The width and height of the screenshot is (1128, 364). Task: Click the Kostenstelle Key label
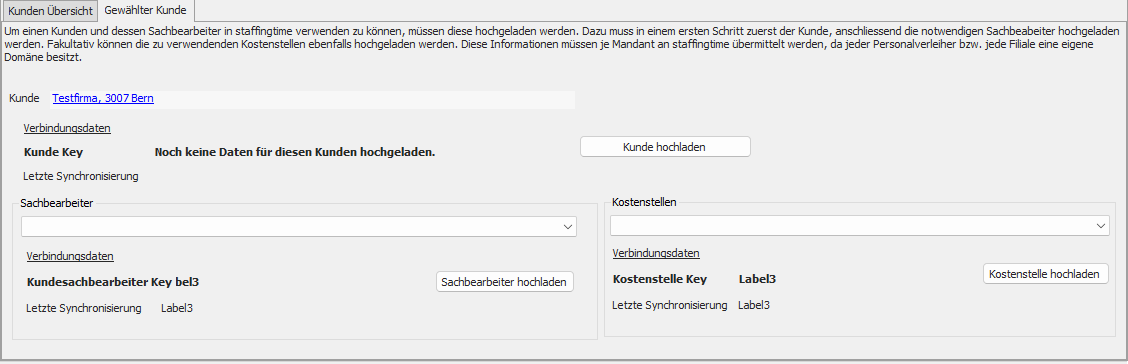pyautogui.click(x=660, y=279)
